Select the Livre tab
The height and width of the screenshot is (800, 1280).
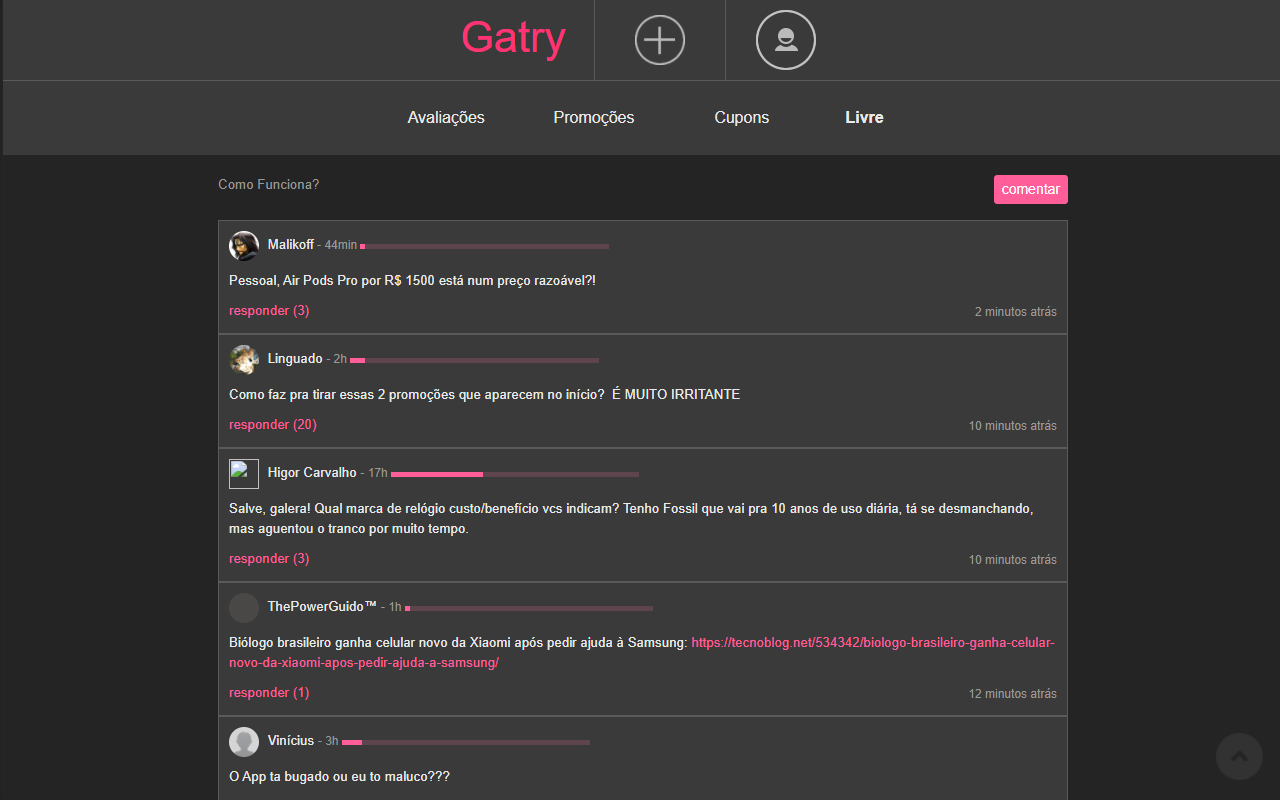pos(864,117)
